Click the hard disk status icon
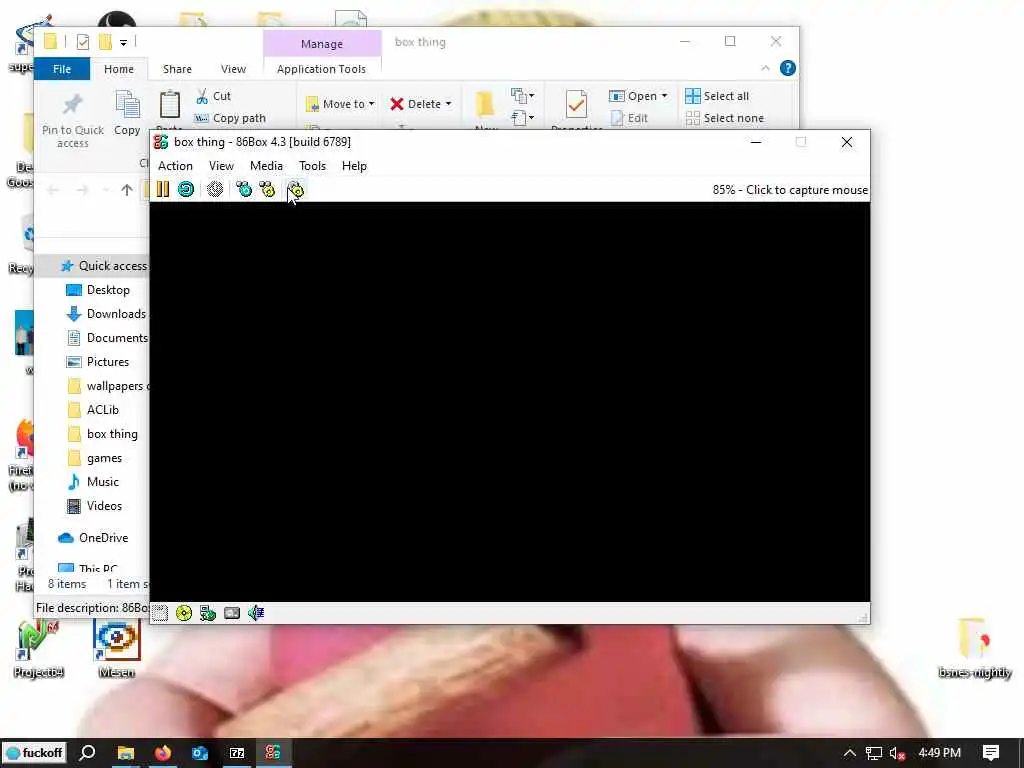1024x768 pixels. [232, 613]
